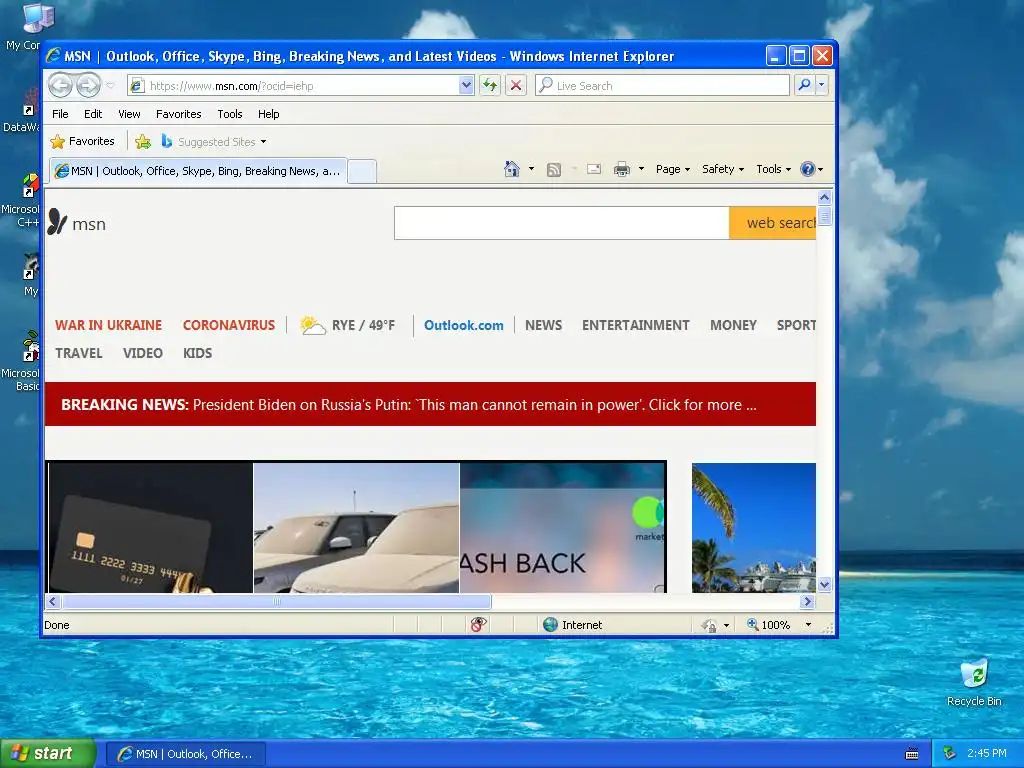1024x768 pixels.
Task: Open the View menu
Action: click(x=129, y=114)
